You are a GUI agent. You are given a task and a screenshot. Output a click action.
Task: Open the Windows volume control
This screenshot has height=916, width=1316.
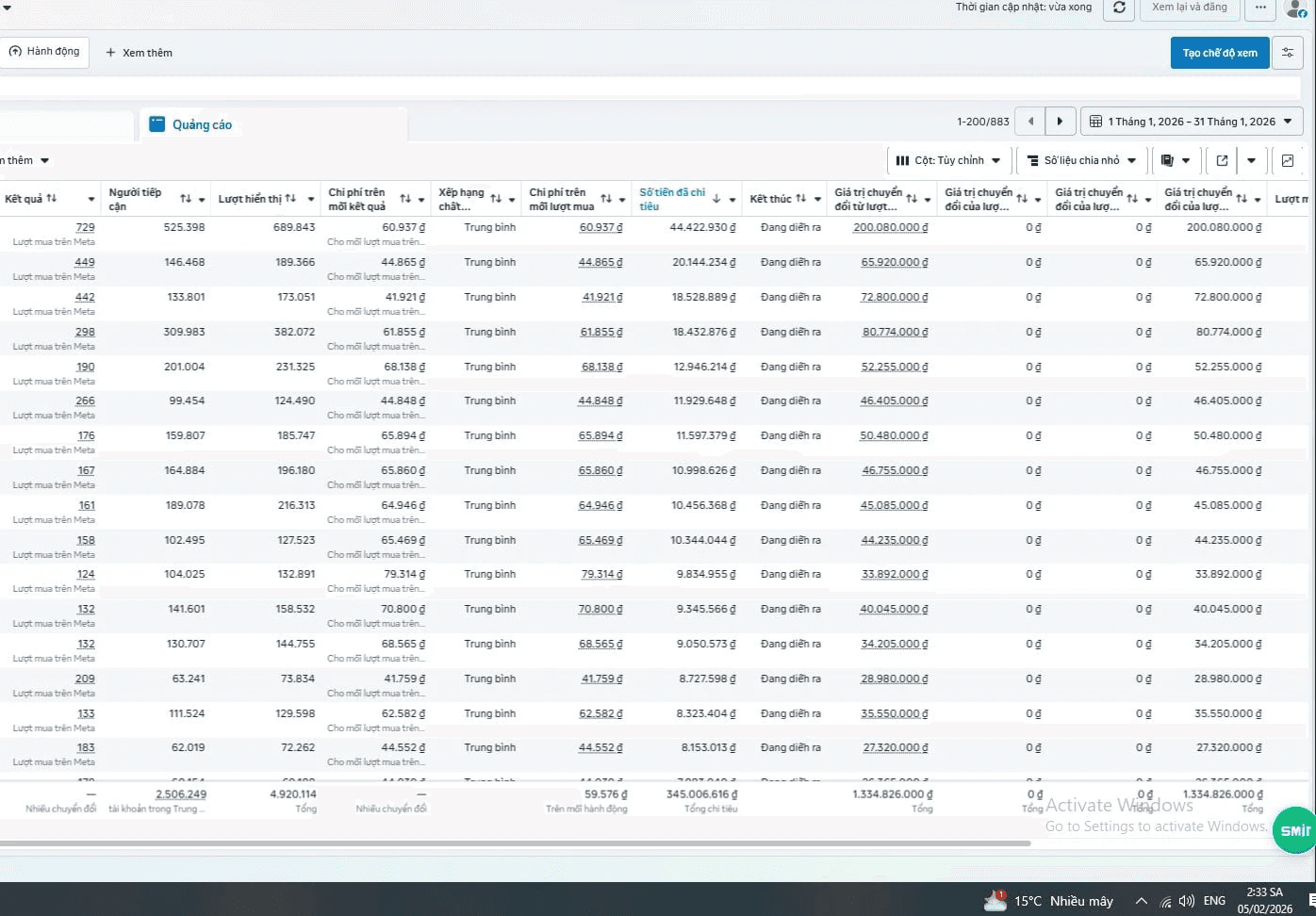(x=1187, y=901)
